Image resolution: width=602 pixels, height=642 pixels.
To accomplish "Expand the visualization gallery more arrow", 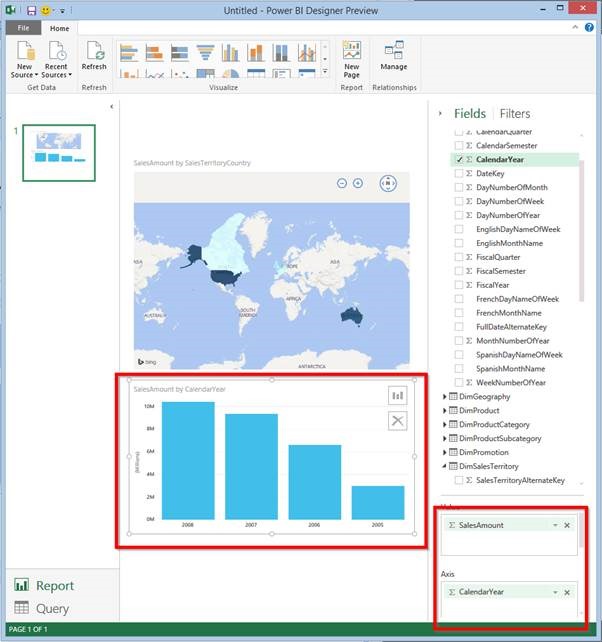I will coord(325,72).
